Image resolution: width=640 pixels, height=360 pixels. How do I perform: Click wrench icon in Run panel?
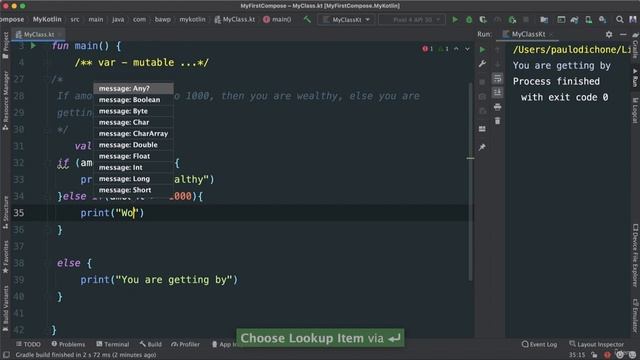pyautogui.click(x=482, y=64)
